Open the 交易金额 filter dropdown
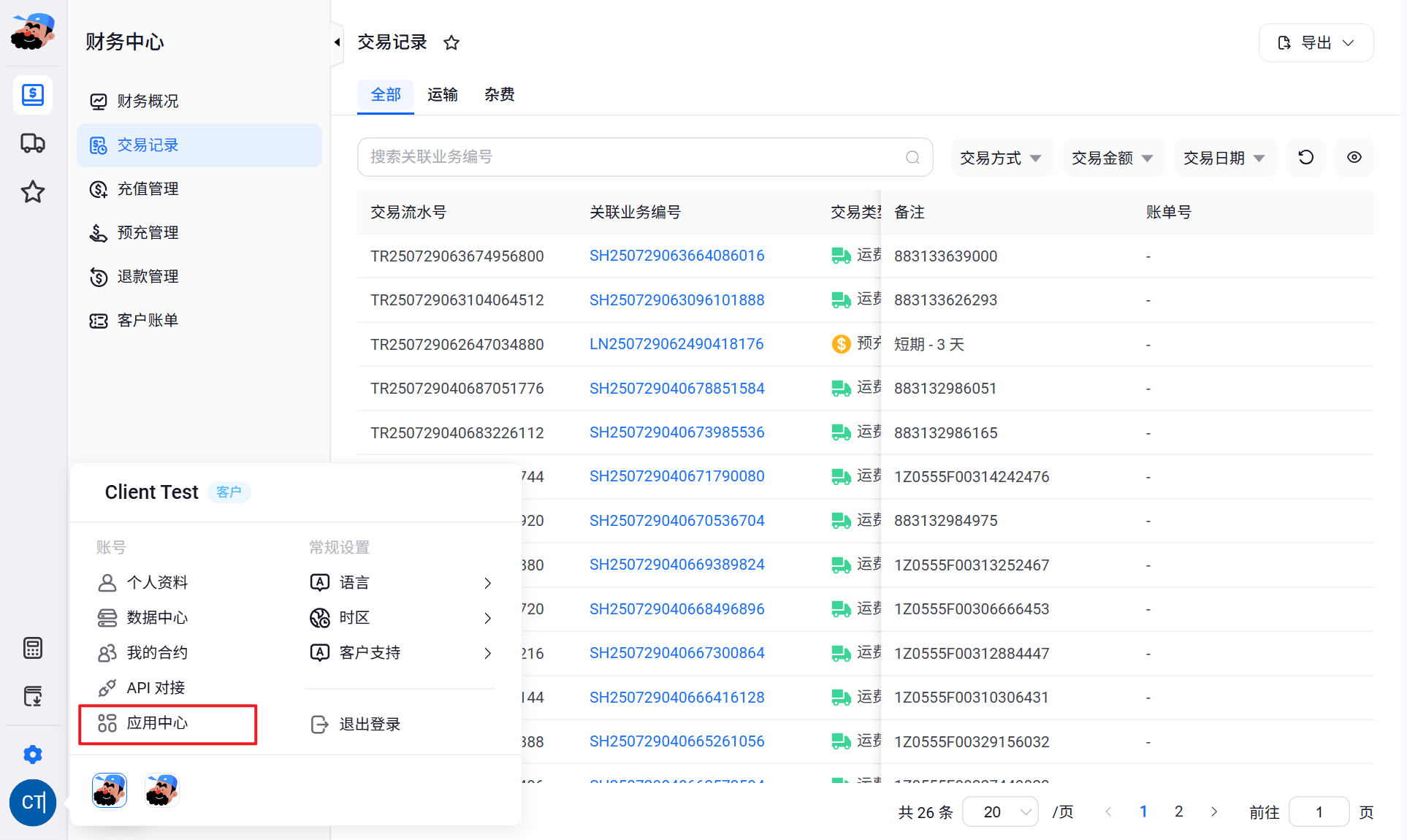Viewport: 1407px width, 840px height. (1113, 157)
